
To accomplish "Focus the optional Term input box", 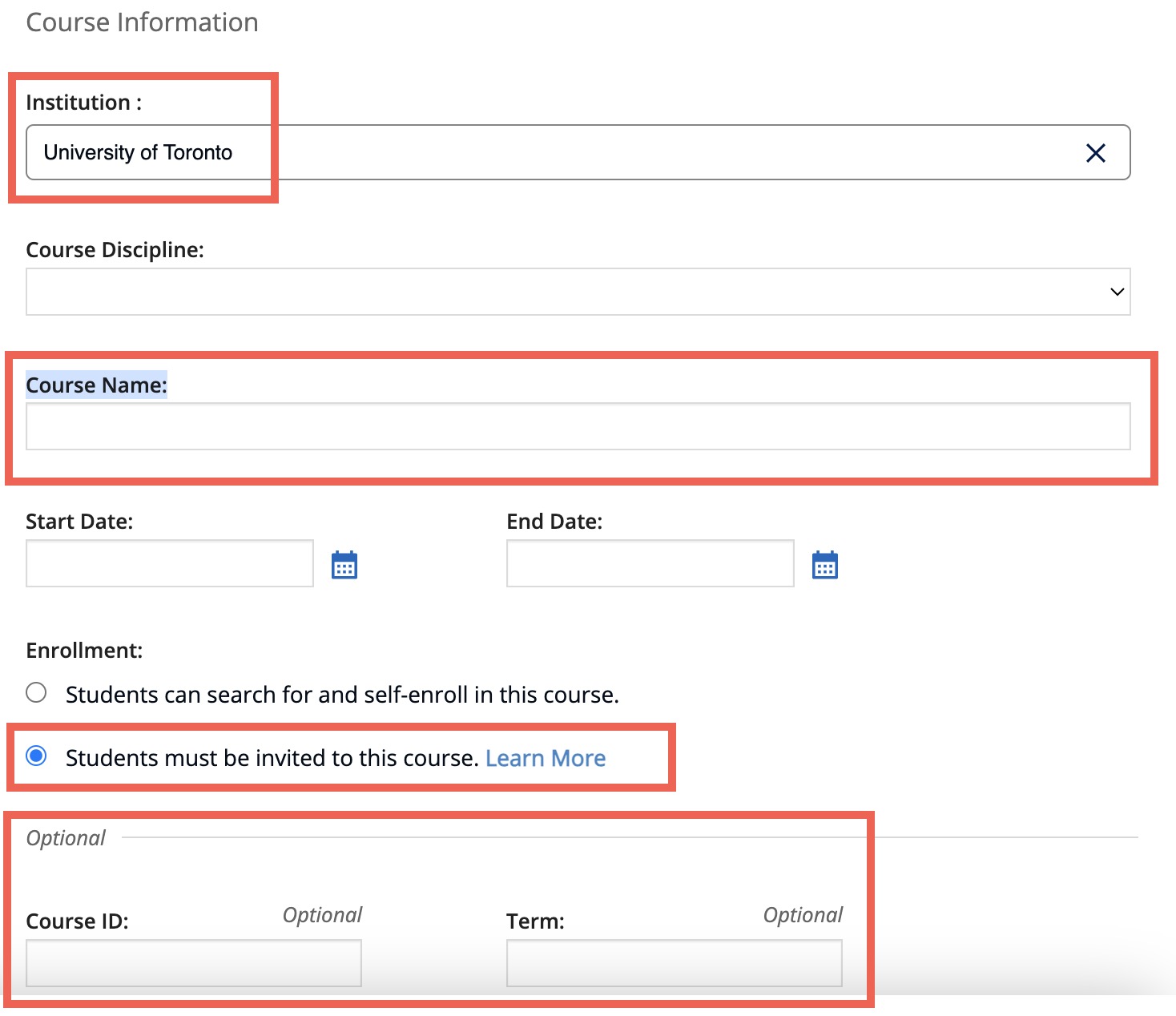I will [x=674, y=963].
